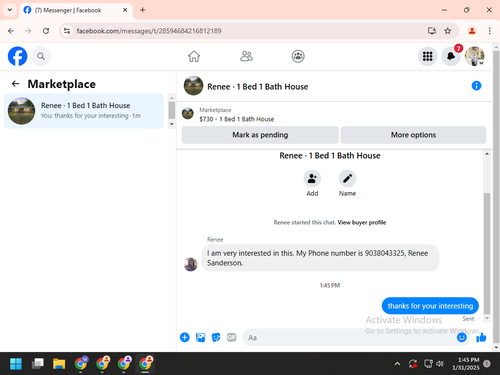The image size is (500, 375).
Task: Show hidden system tray icons
Action: point(397,364)
